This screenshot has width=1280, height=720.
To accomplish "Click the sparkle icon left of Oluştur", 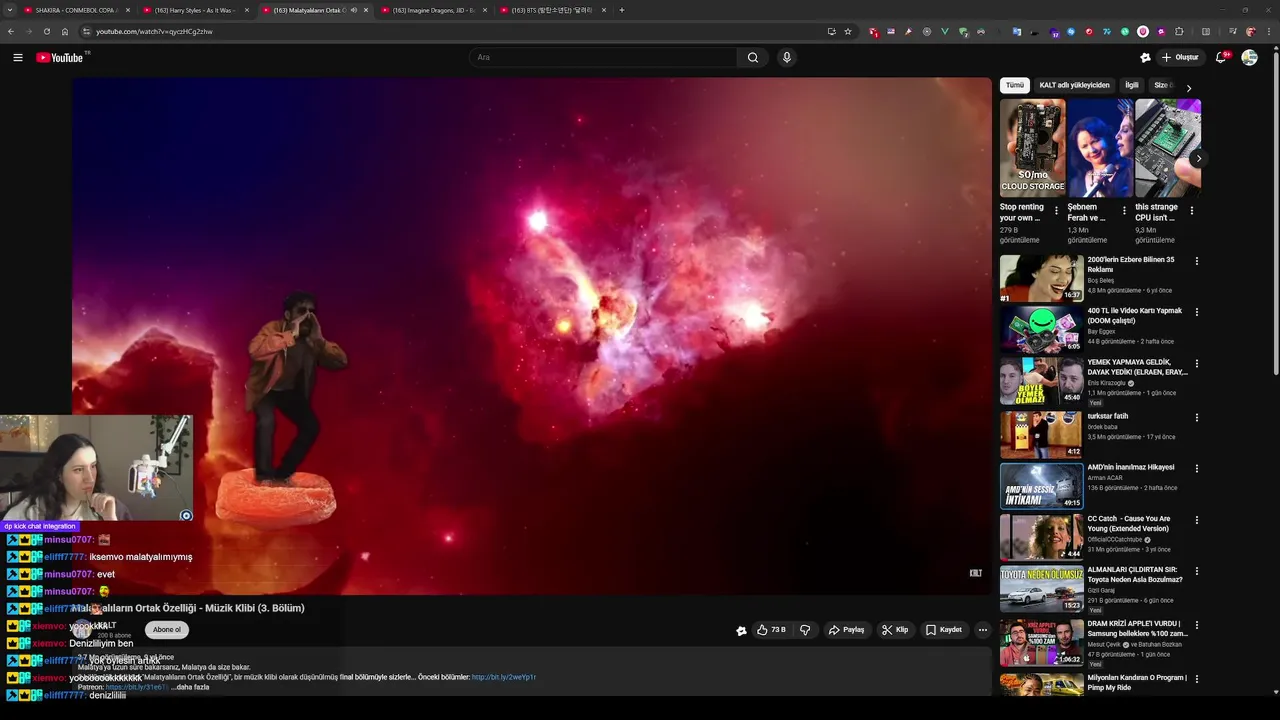I will point(1146,57).
